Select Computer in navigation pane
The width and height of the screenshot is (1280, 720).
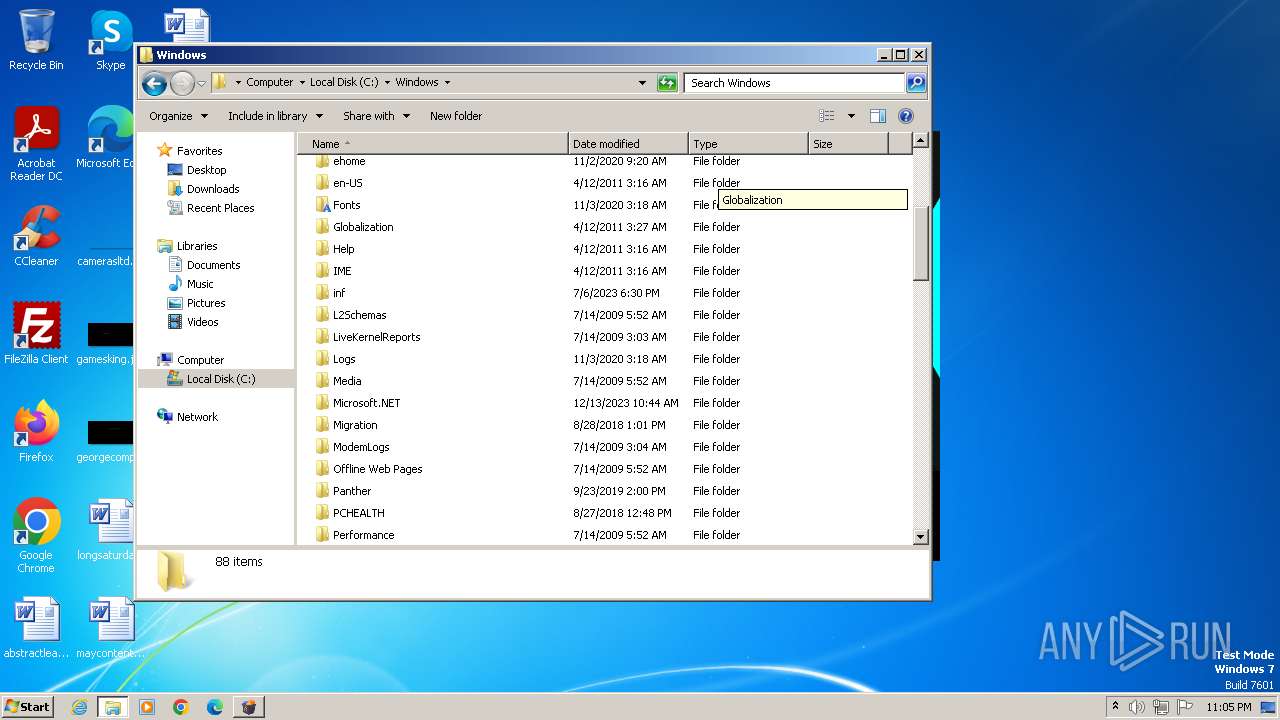click(200, 360)
